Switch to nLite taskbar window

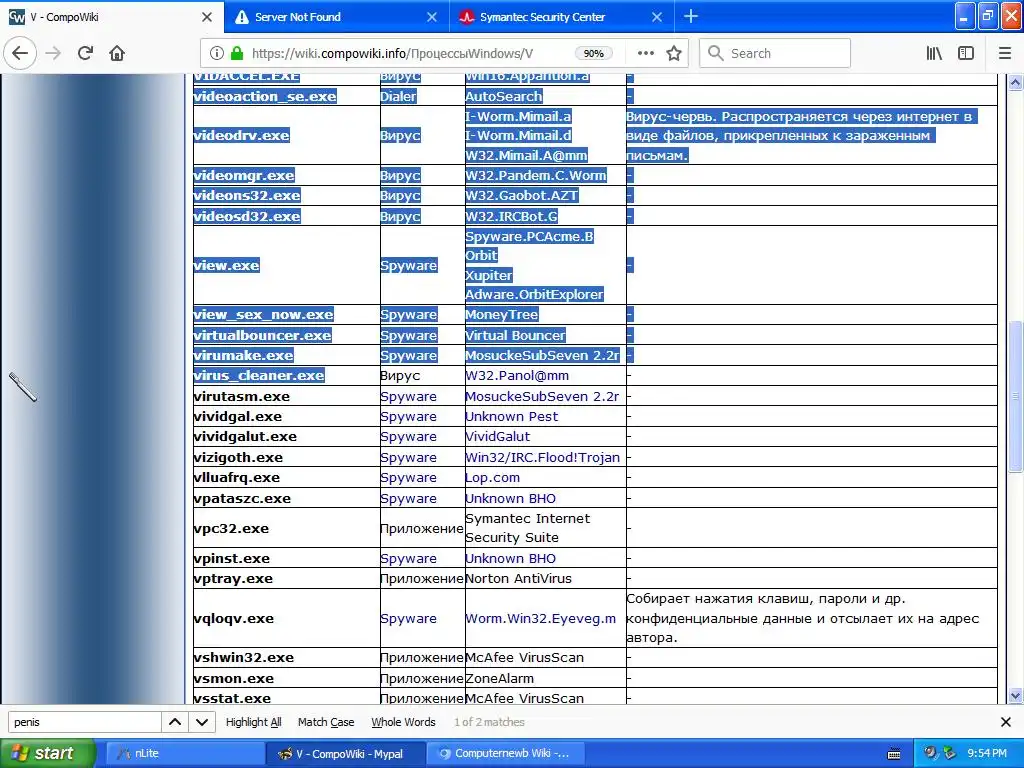tap(185, 754)
